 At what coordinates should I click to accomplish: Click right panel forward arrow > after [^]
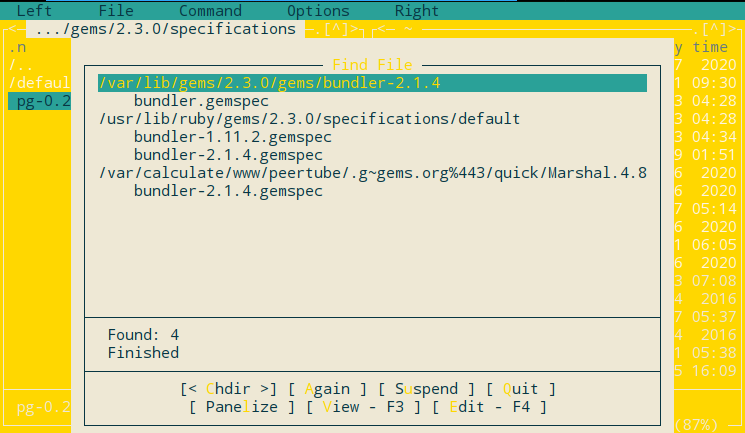tap(732, 29)
